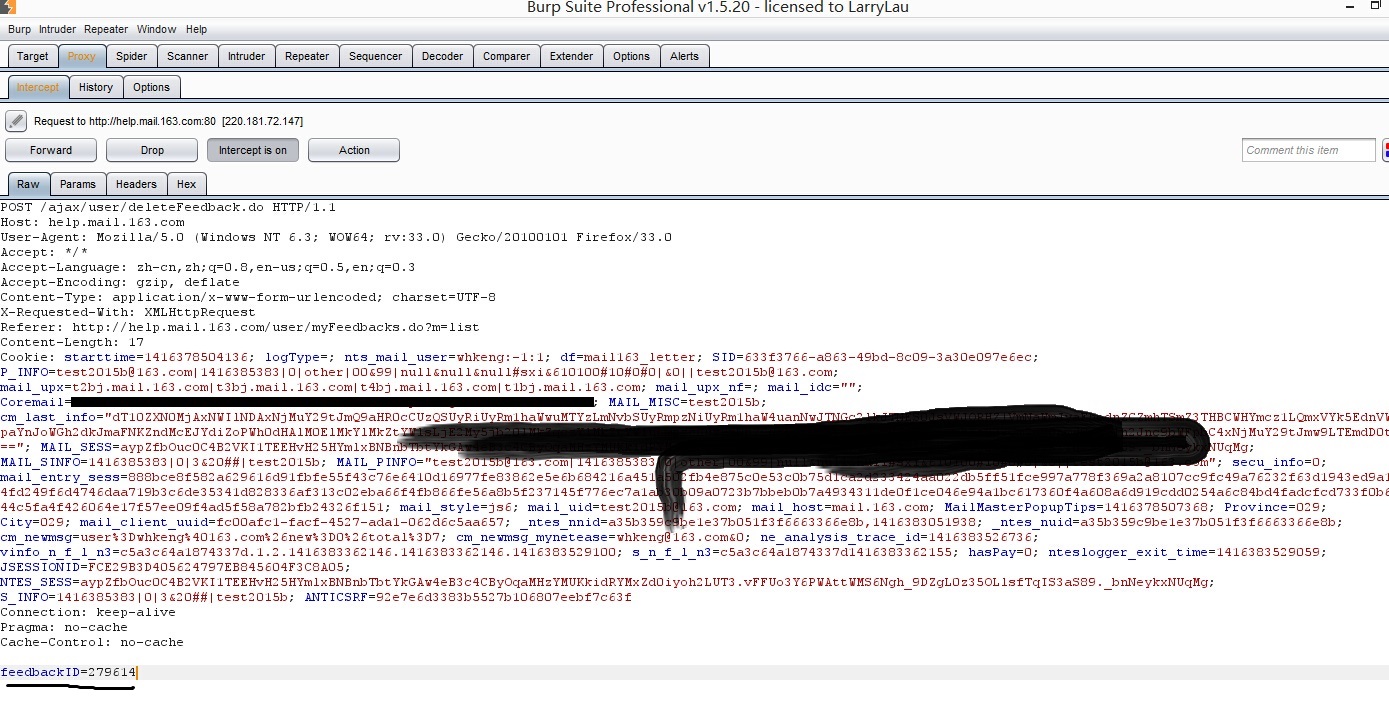Image resolution: width=1389 pixels, height=701 pixels.
Task: Click the Cookie: starttime header line
Action: (x=520, y=357)
